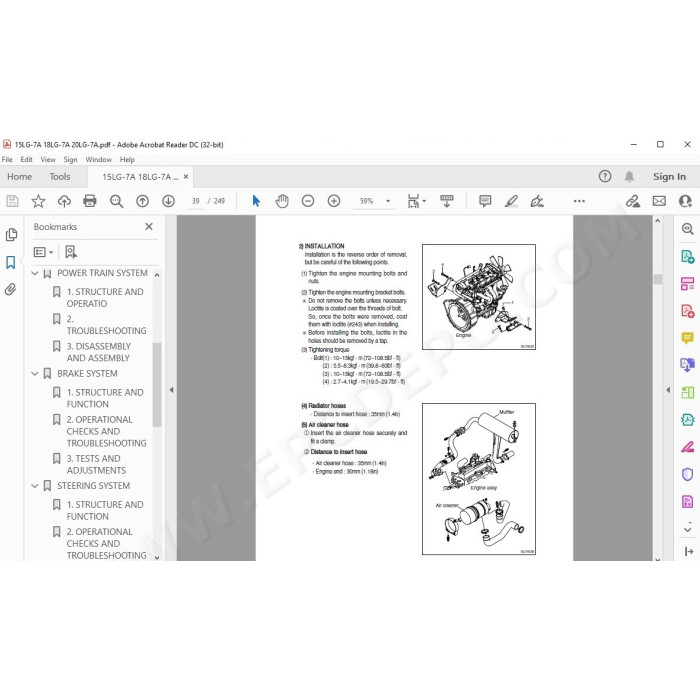
Task: Open Attachments paperclip panel
Action: point(11,289)
